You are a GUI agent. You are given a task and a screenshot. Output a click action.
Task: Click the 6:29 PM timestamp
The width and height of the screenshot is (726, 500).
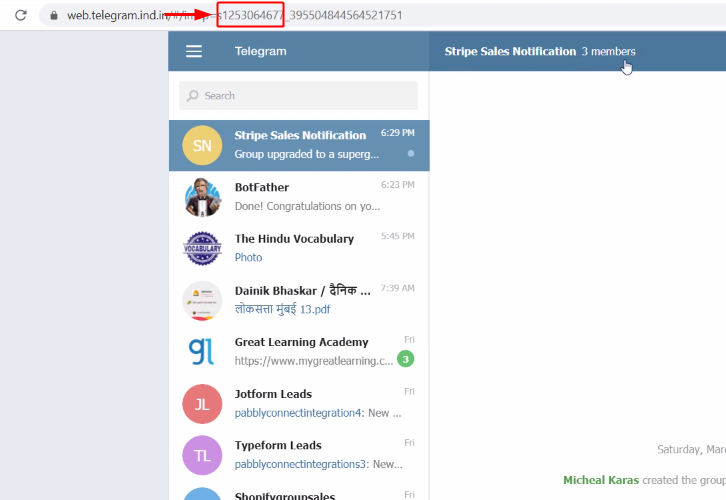point(398,133)
